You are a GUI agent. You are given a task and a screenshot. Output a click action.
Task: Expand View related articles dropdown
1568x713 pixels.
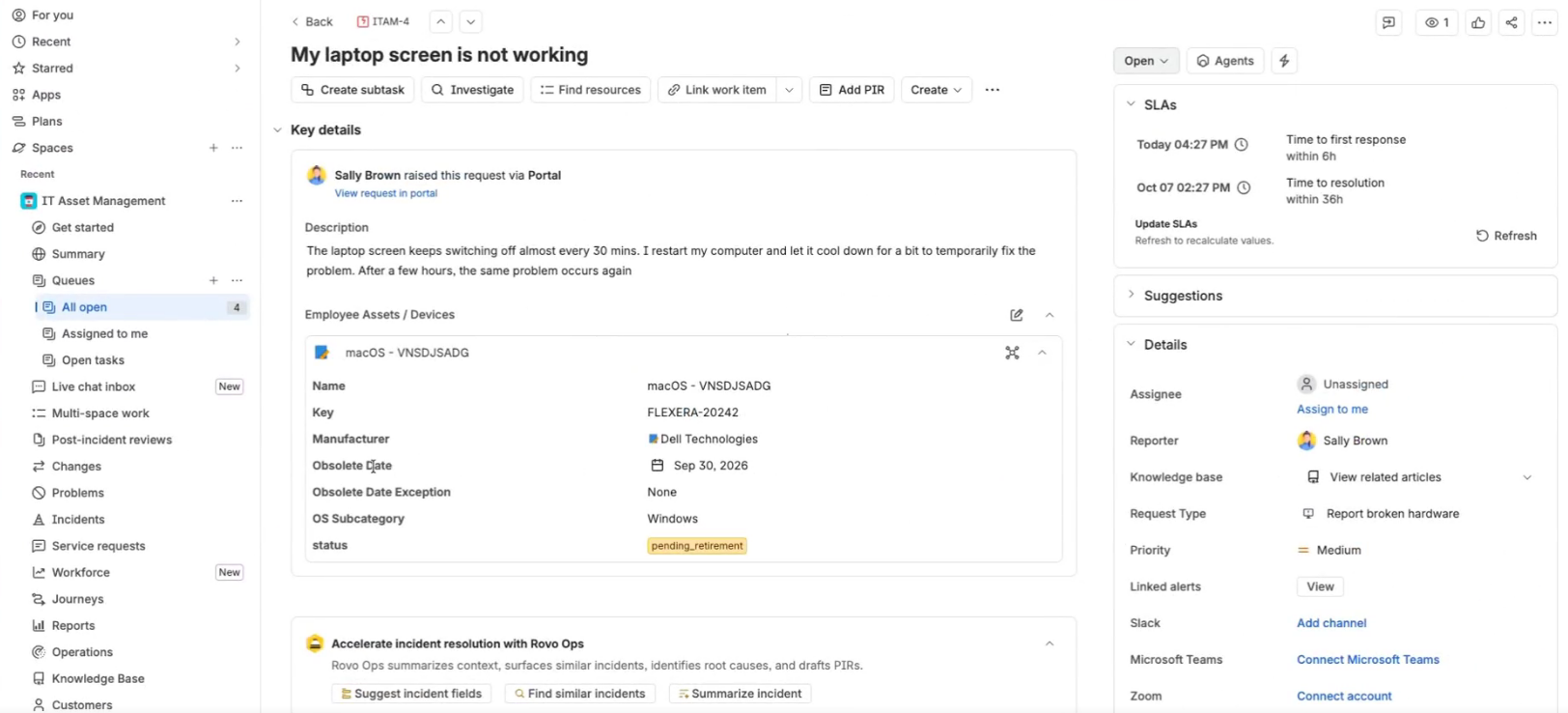1527,477
